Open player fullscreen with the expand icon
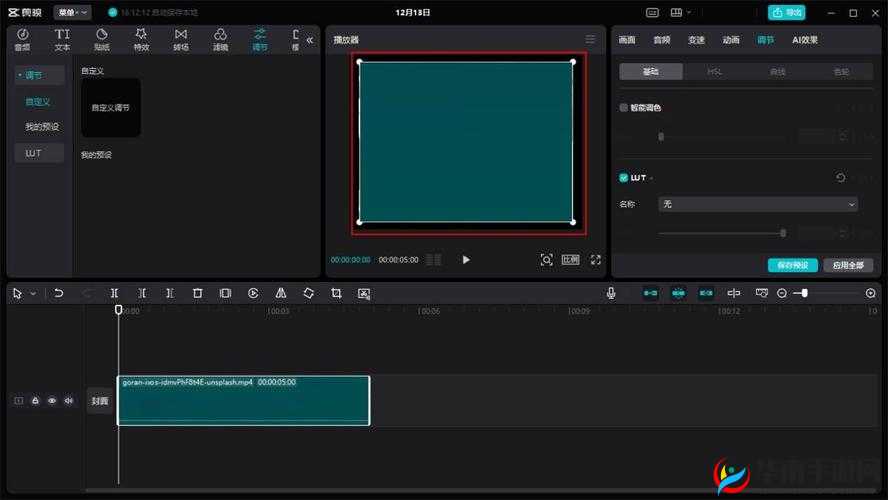Viewport: 888px width, 500px height. click(596, 259)
